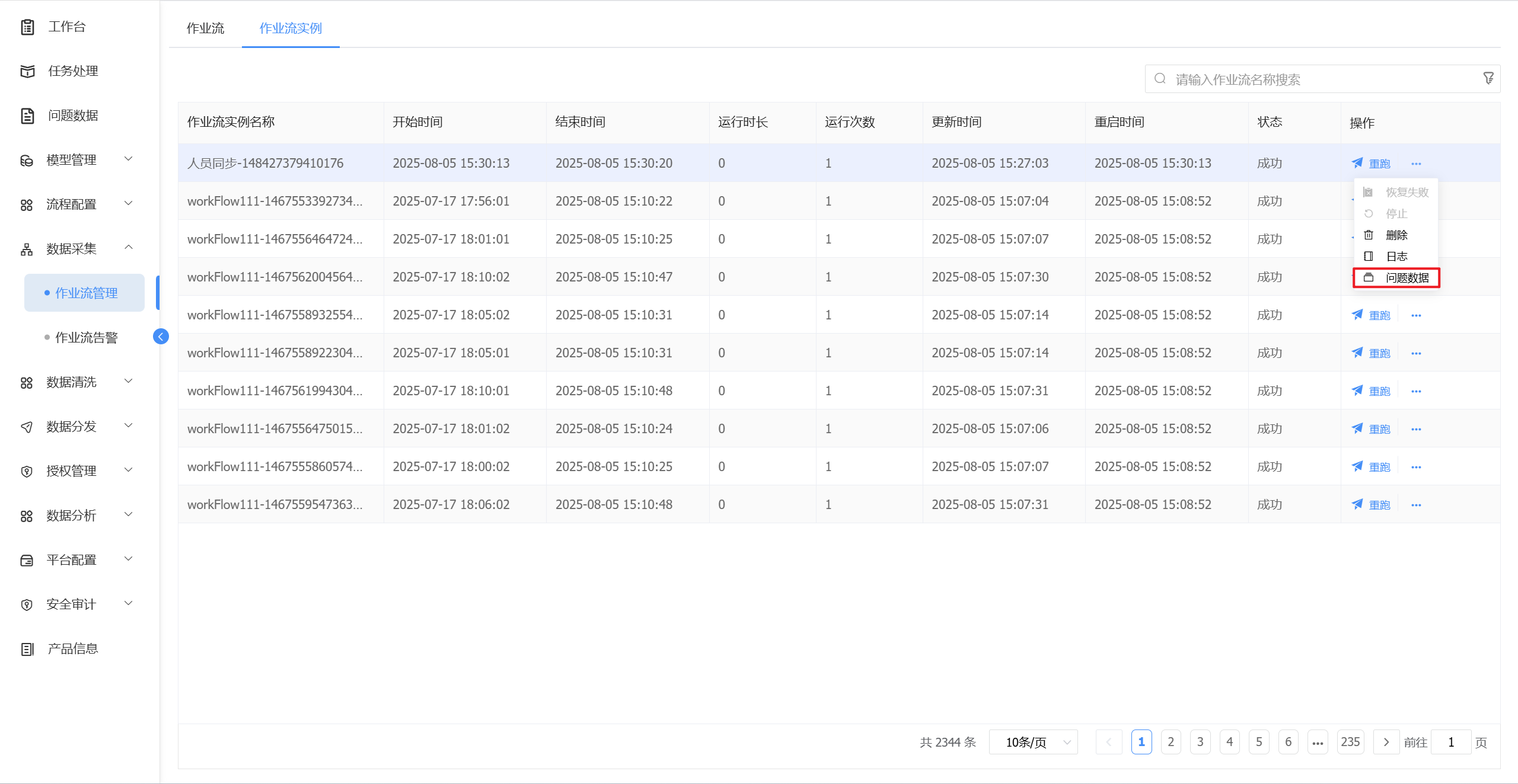The height and width of the screenshot is (784, 1518).
Task: Click 重跑 link for the 人员同步 row
Action: (1379, 164)
